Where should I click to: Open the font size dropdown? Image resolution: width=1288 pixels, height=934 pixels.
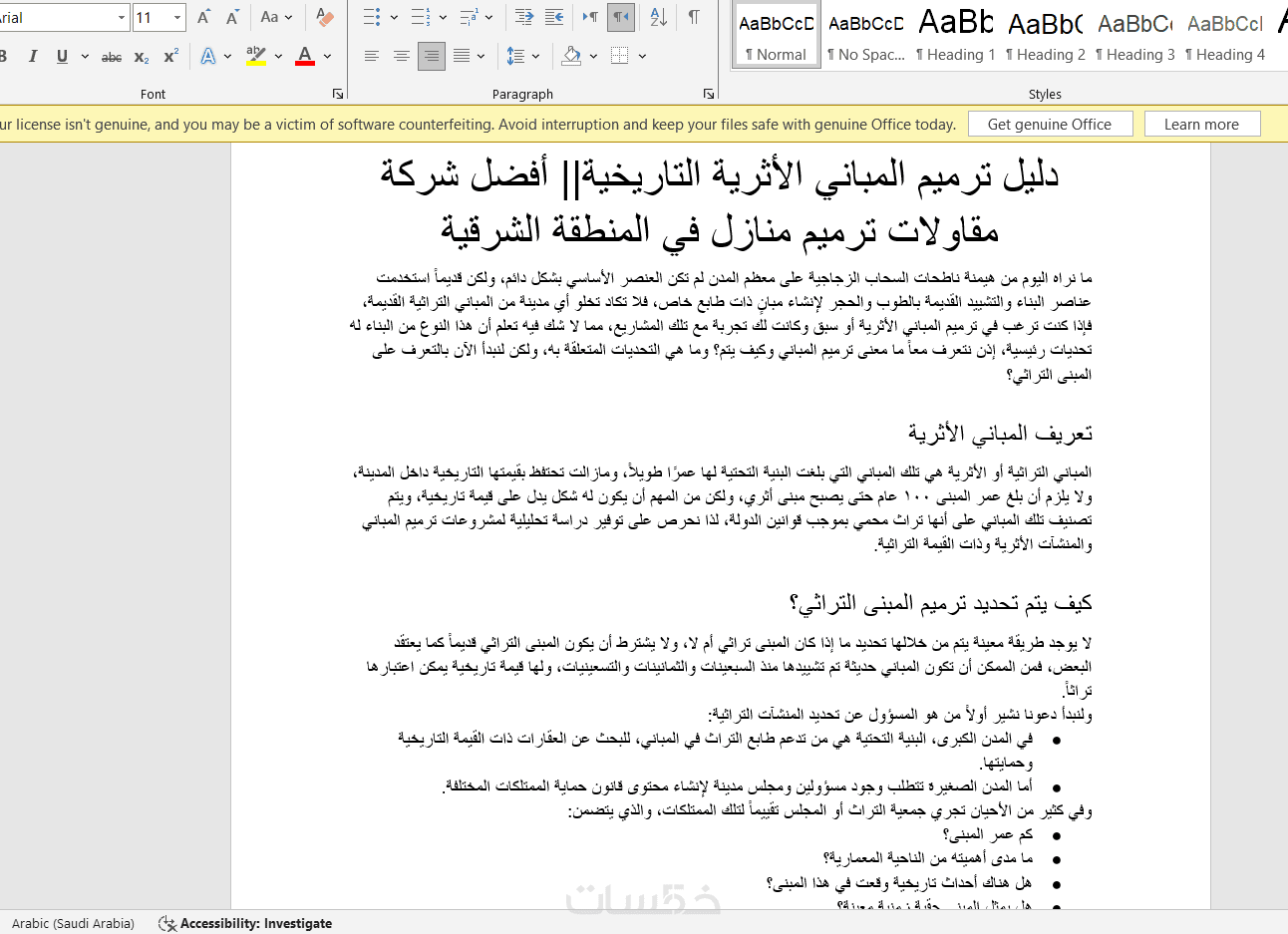point(177,18)
